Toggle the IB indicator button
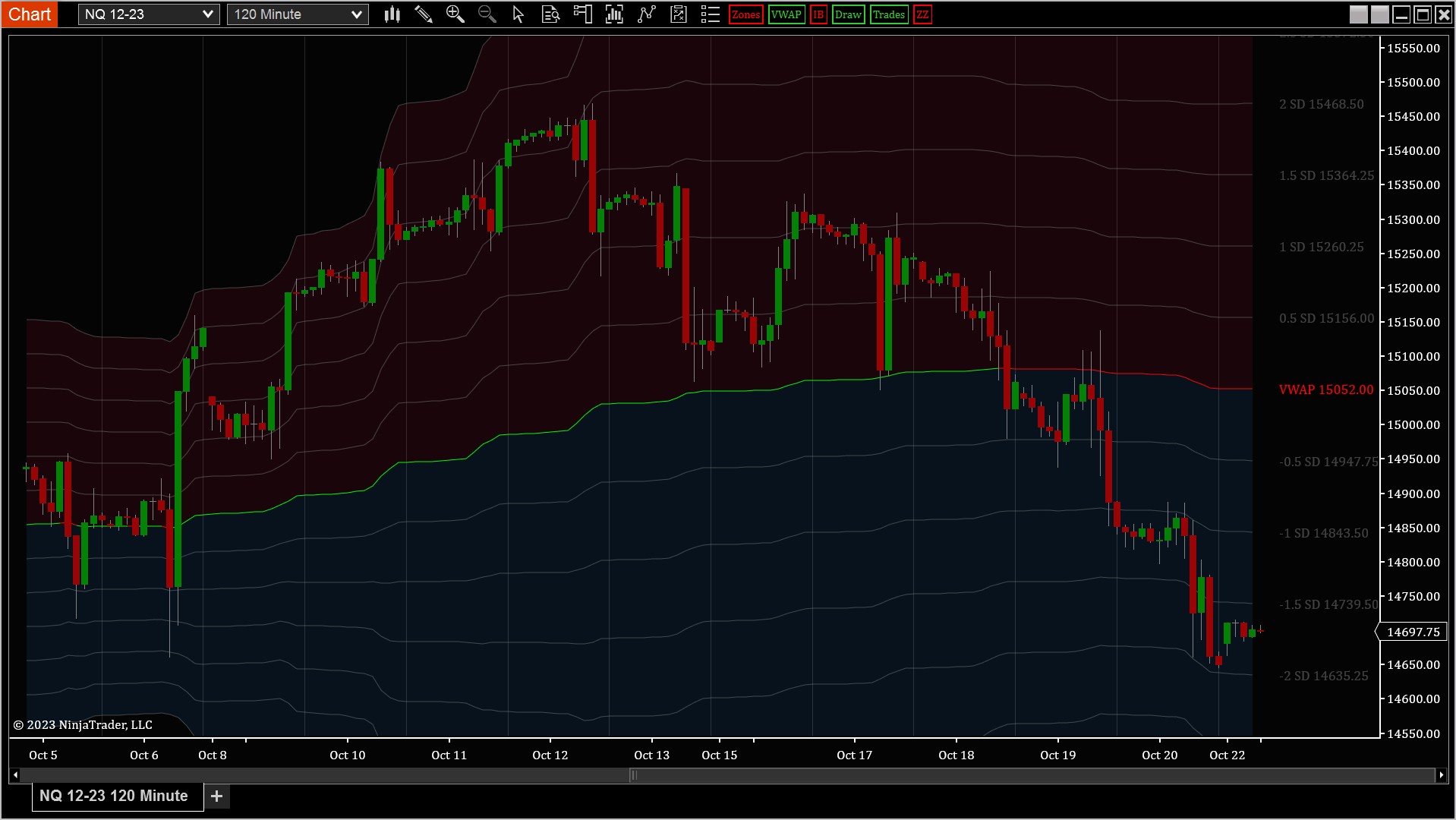Screen dimensions: 1456x820 tap(818, 14)
